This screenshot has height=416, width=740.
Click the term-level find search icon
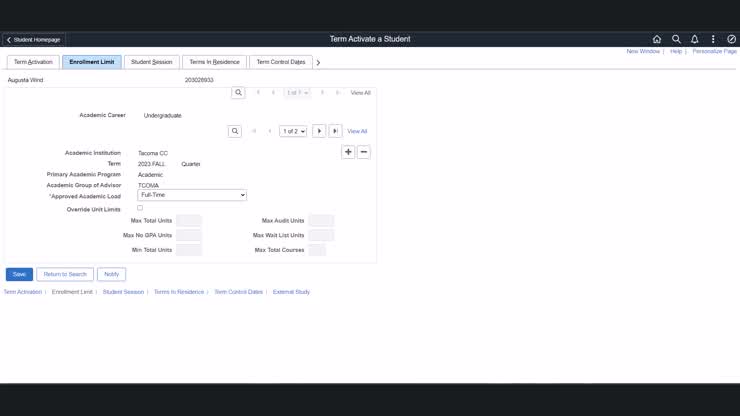point(235,131)
